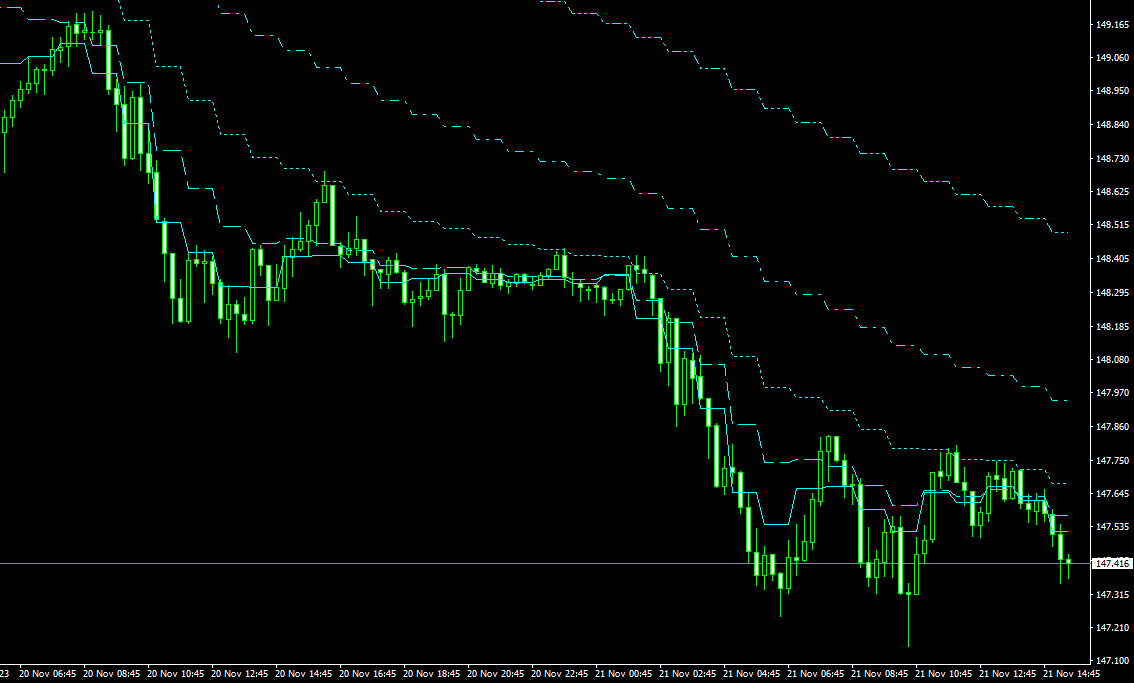Select the 21 Nov 00:45 time label
Image resolution: width=1134 pixels, height=683 pixels.
(623, 674)
